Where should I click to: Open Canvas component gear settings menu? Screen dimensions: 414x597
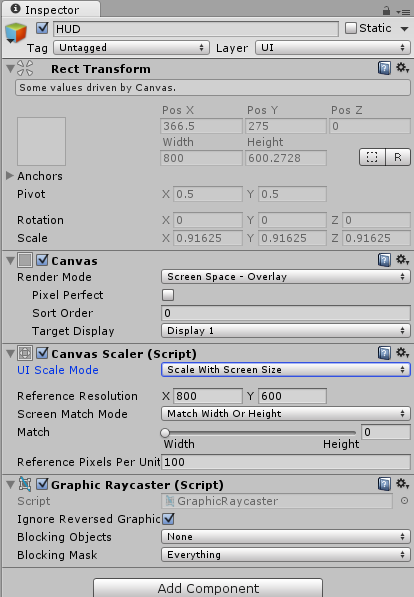click(402, 260)
